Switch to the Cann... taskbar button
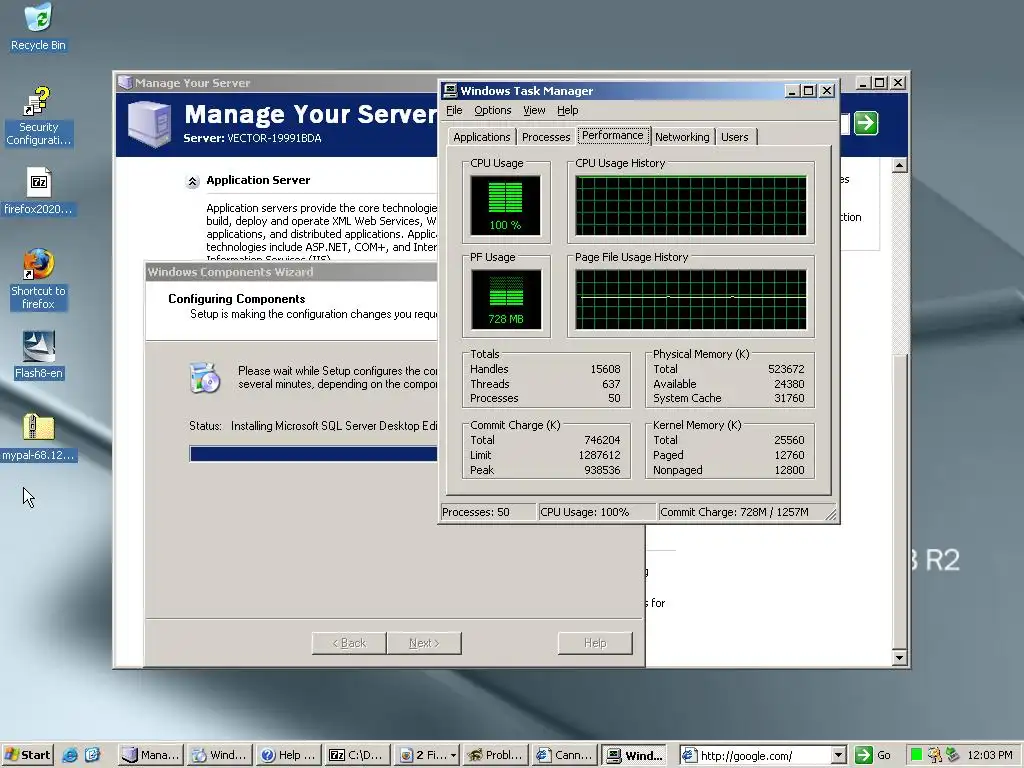Image resolution: width=1024 pixels, height=768 pixels. (563, 755)
